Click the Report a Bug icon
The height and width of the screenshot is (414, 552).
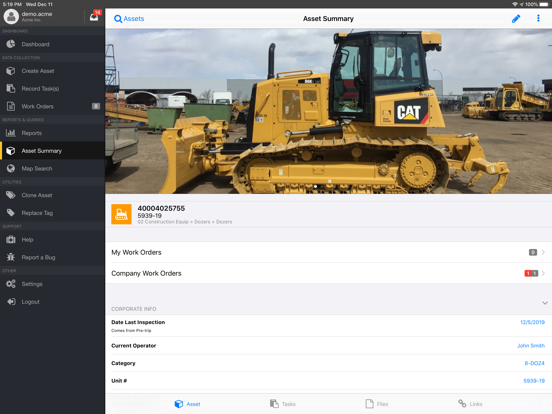point(11,257)
